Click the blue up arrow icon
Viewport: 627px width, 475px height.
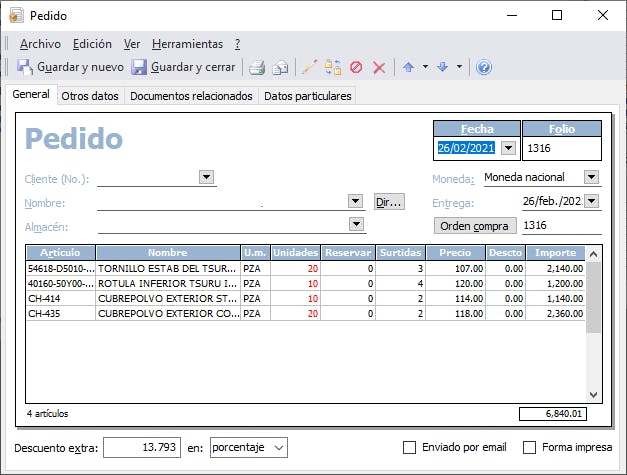click(408, 68)
